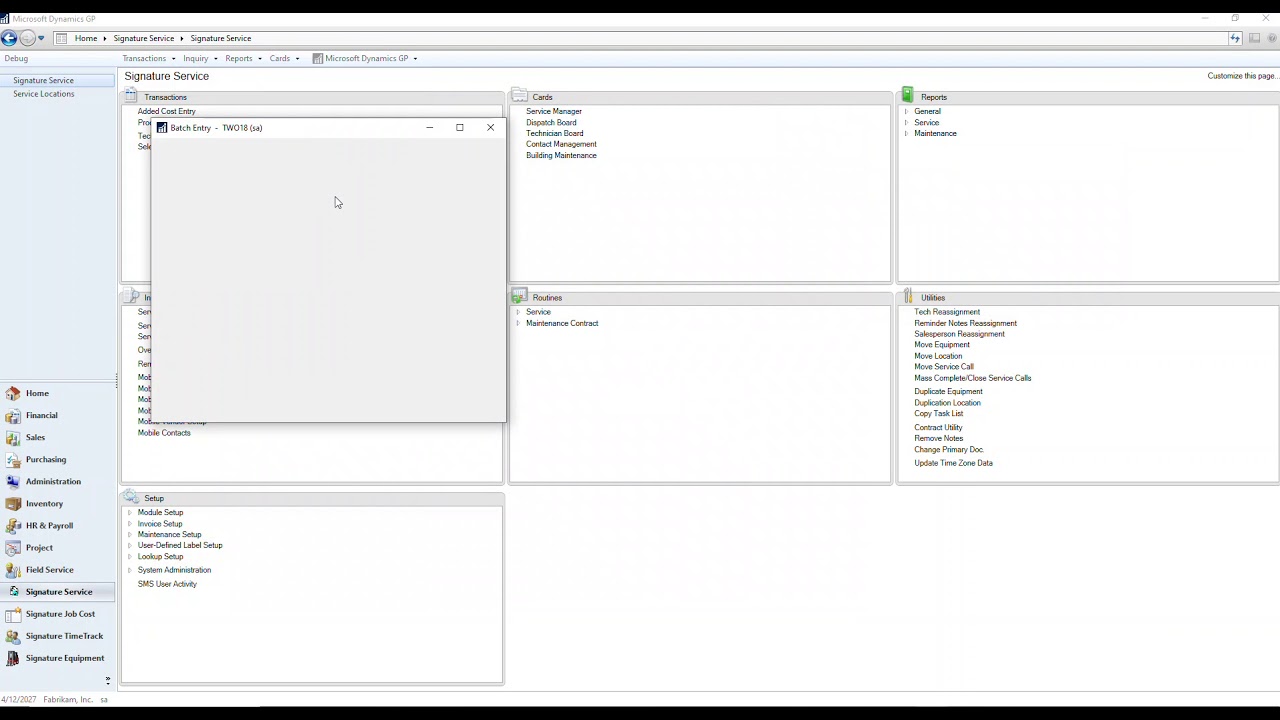This screenshot has width=1280, height=720.
Task: Open the Inventory navigation pane button
Action: click(58, 503)
